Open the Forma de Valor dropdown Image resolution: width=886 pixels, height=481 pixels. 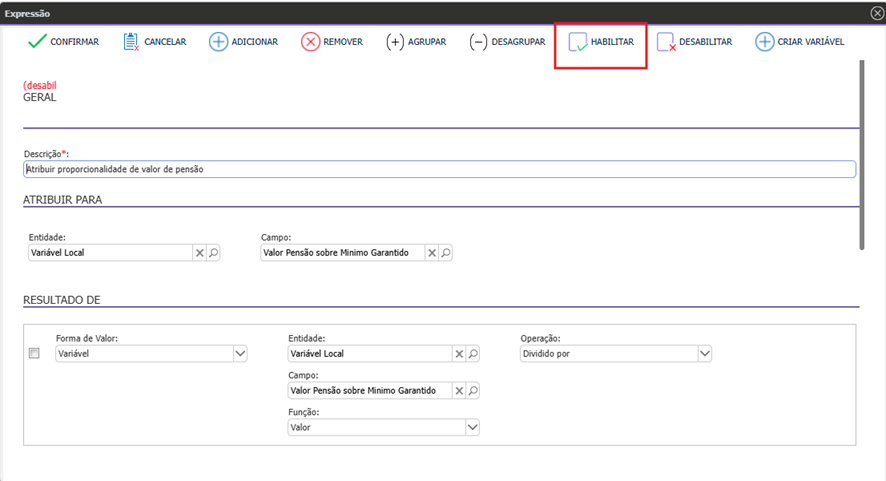(240, 353)
